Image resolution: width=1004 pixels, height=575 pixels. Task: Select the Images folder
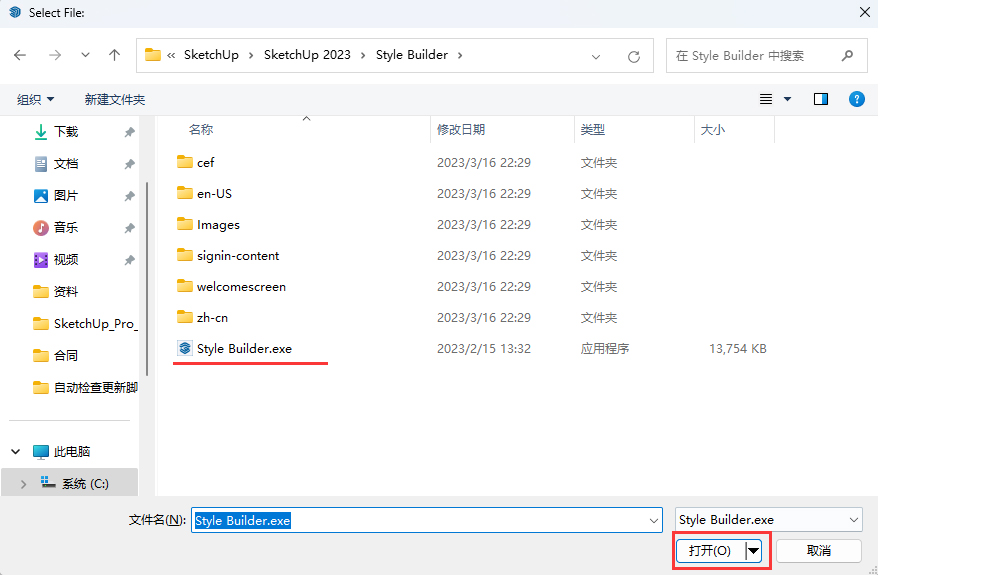pos(218,225)
